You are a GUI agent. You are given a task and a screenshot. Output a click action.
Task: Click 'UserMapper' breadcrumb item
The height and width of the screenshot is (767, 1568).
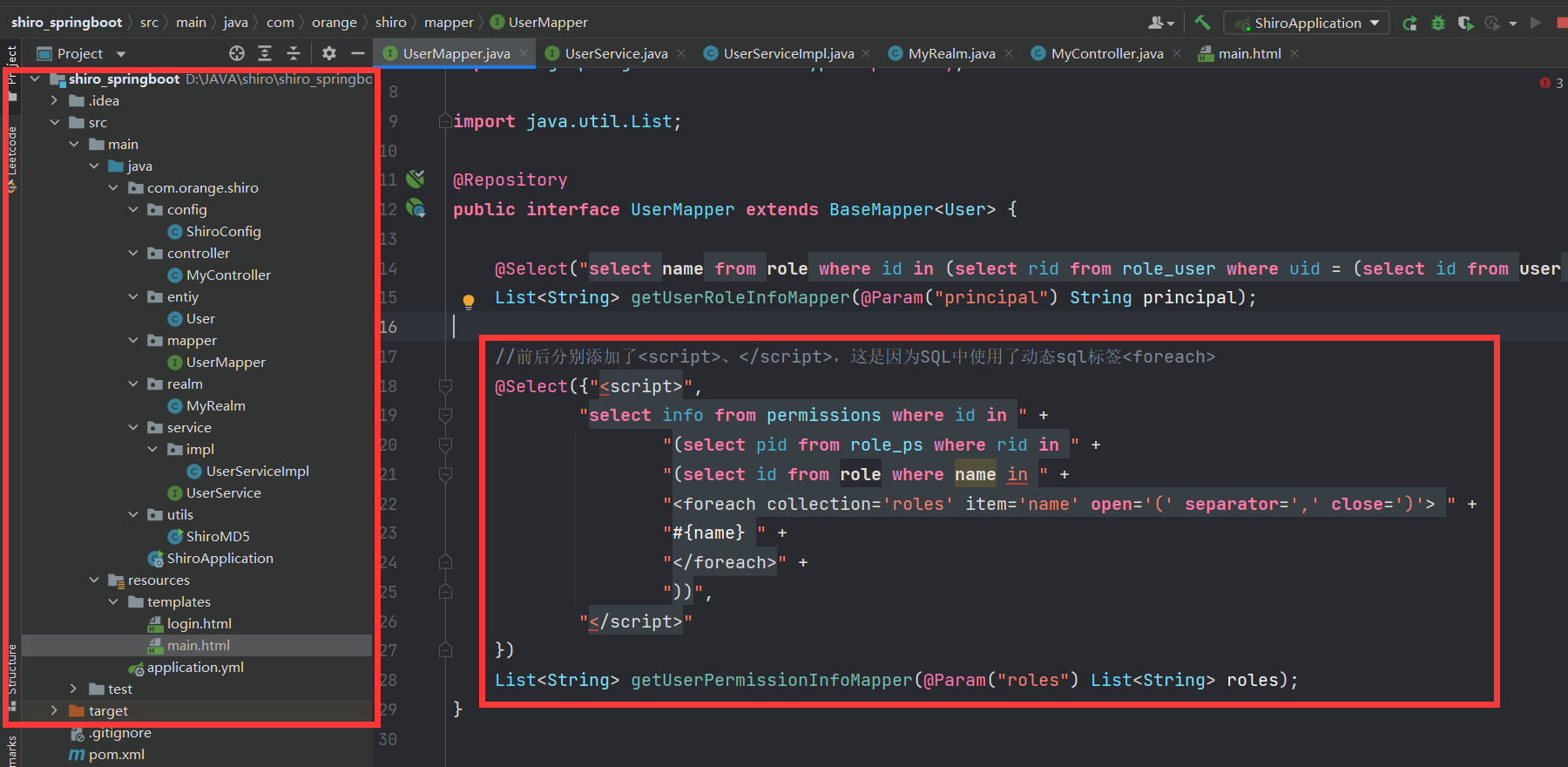(539, 23)
